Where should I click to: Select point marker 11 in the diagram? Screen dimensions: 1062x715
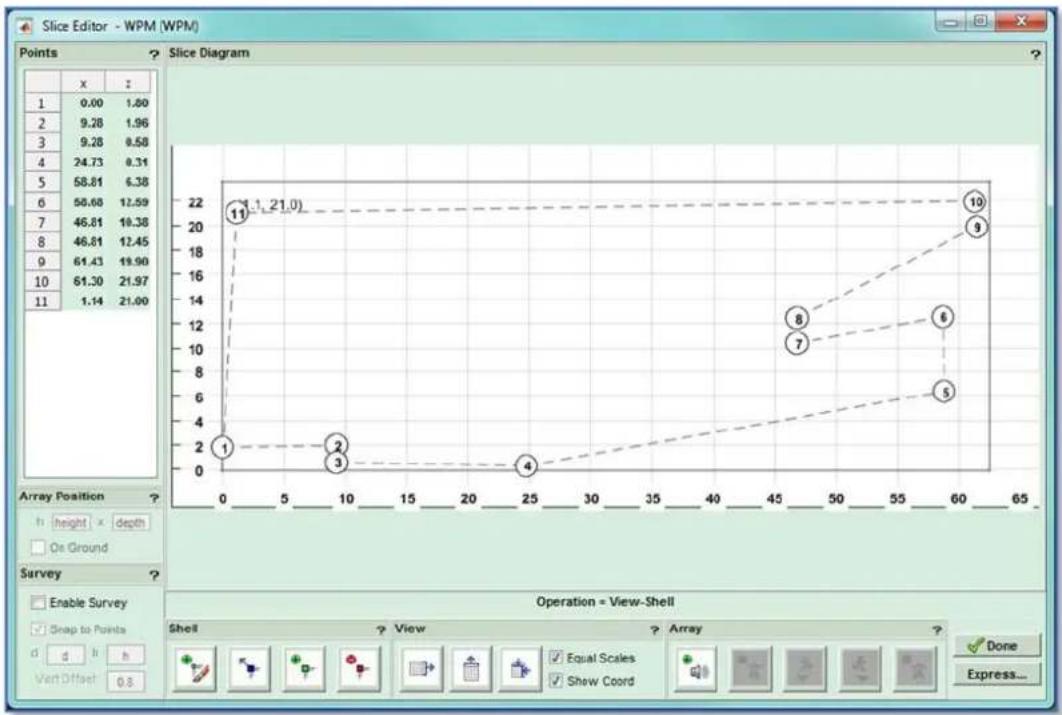pyautogui.click(x=237, y=214)
